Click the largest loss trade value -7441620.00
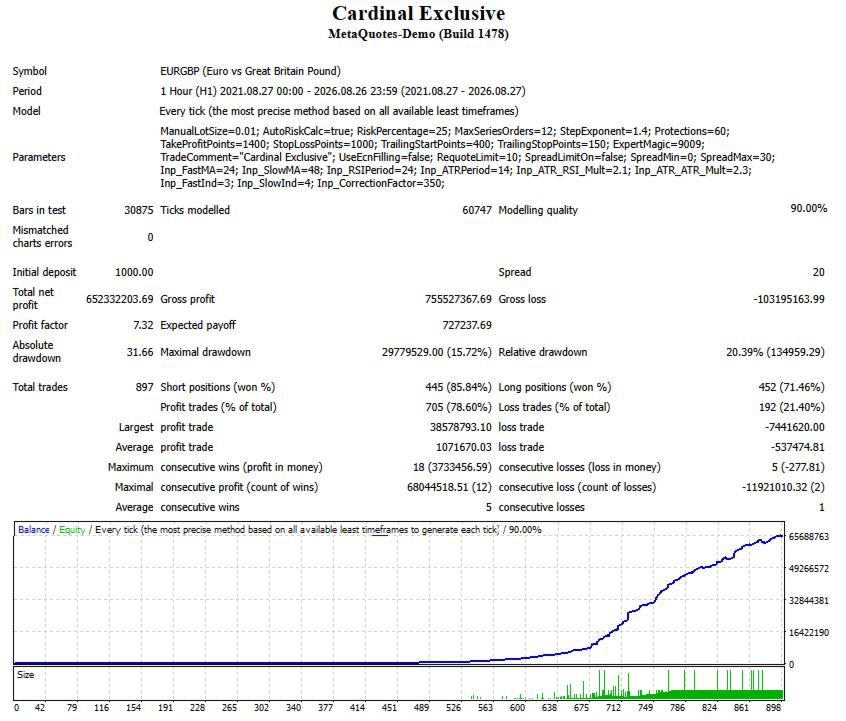 [795, 427]
